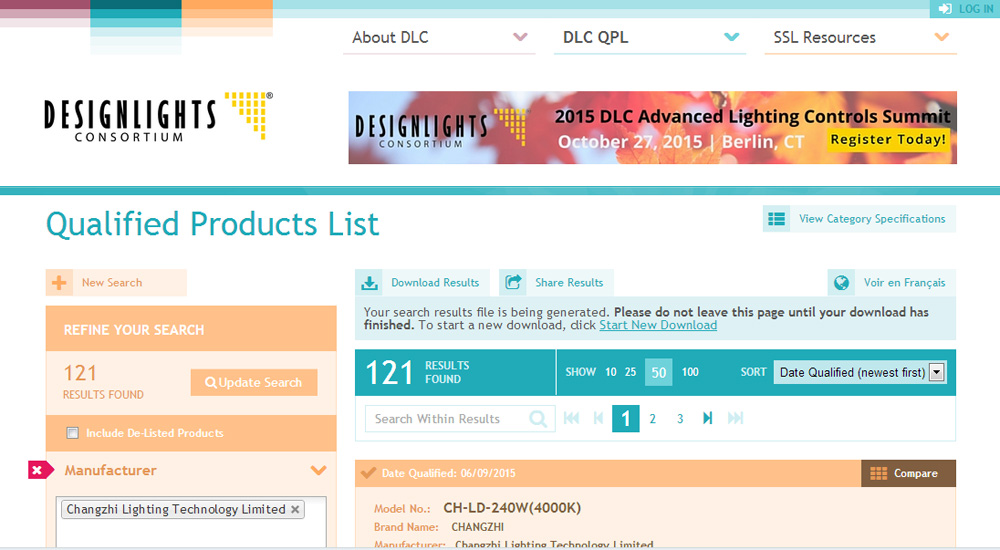Click the Update Search button
The height and width of the screenshot is (550, 1000).
pyautogui.click(x=254, y=382)
